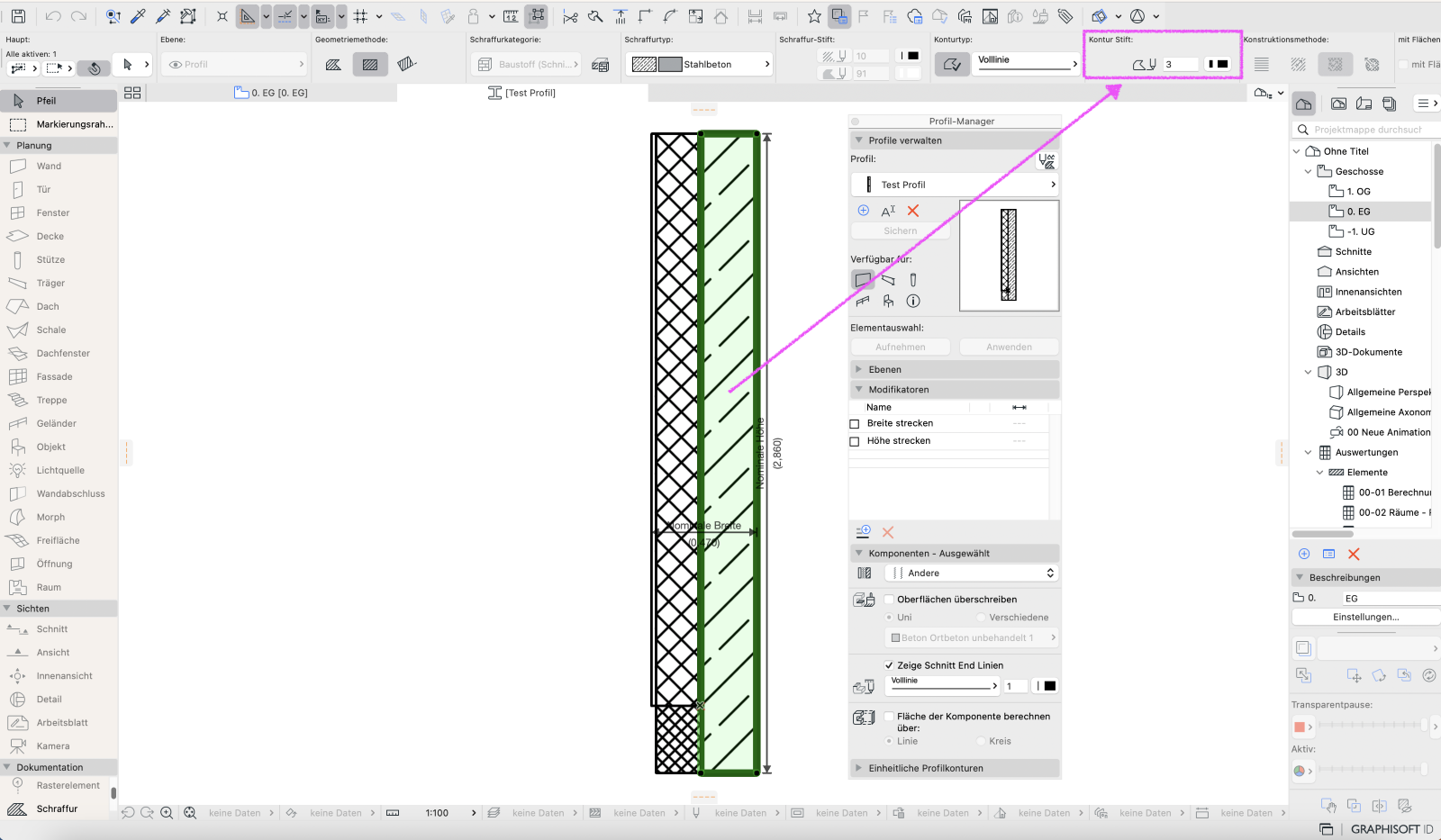Click the Einstellungen... button
The width and height of the screenshot is (1441, 840).
click(x=1365, y=618)
